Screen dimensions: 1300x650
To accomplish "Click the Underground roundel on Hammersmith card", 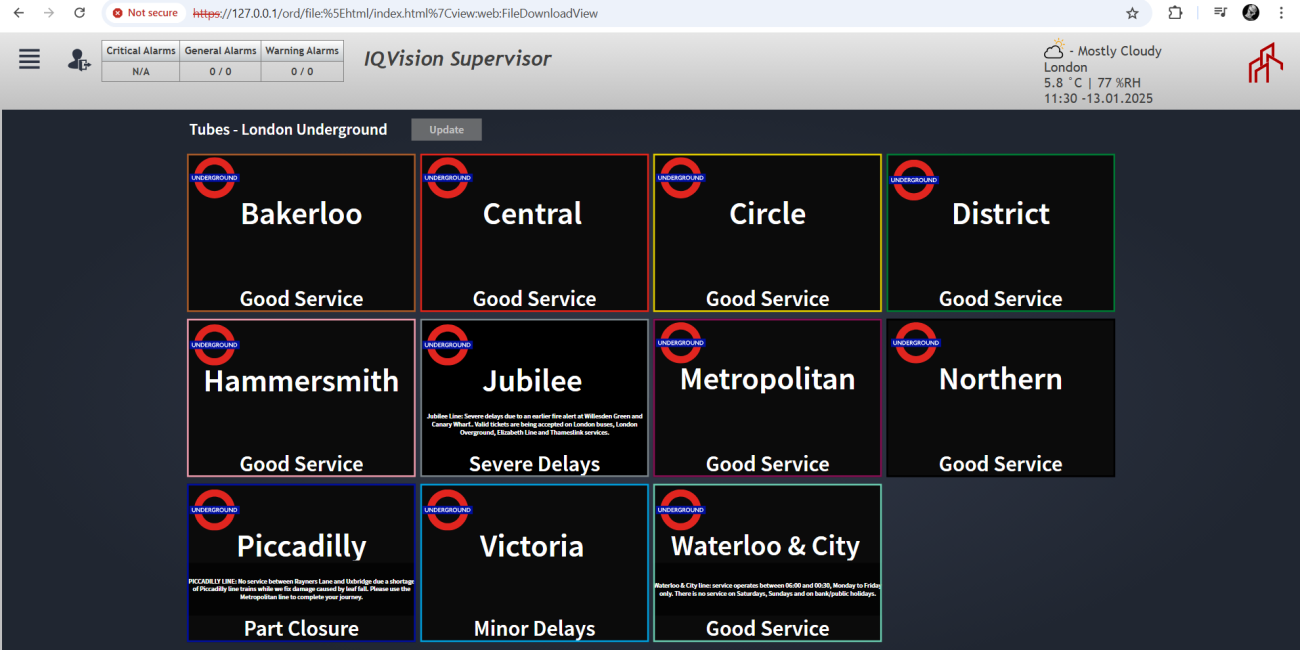I will [x=214, y=344].
